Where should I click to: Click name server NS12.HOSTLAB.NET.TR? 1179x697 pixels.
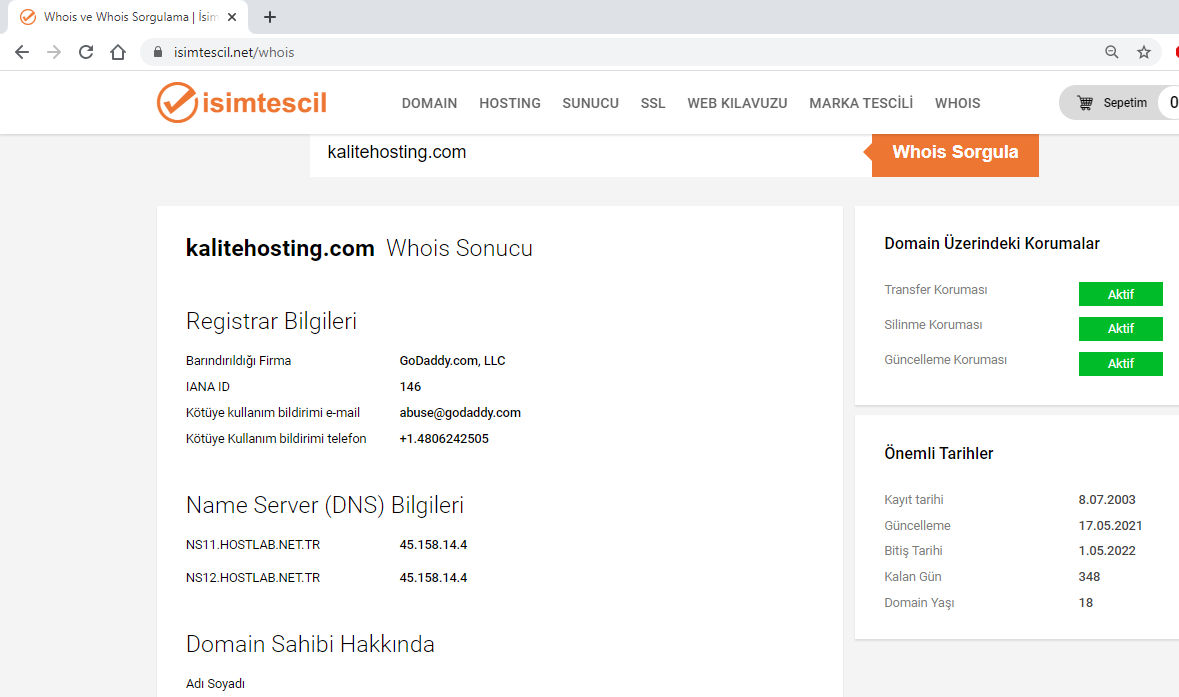(253, 577)
